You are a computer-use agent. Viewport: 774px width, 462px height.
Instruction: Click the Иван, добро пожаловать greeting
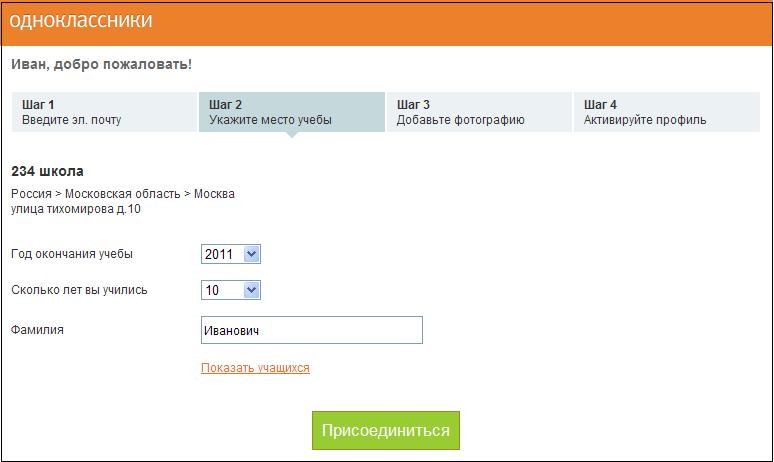tap(101, 65)
